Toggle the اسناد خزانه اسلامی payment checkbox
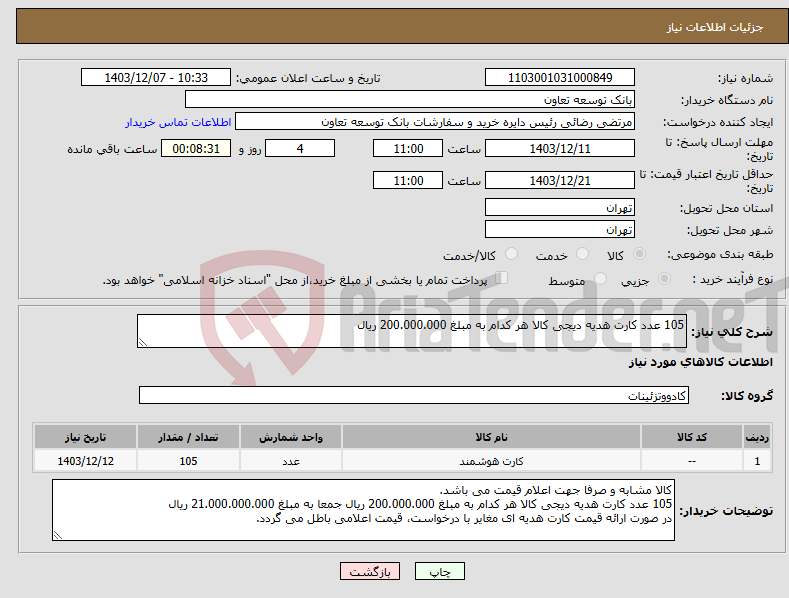Screen dimensions: 789x598 [x=501, y=278]
